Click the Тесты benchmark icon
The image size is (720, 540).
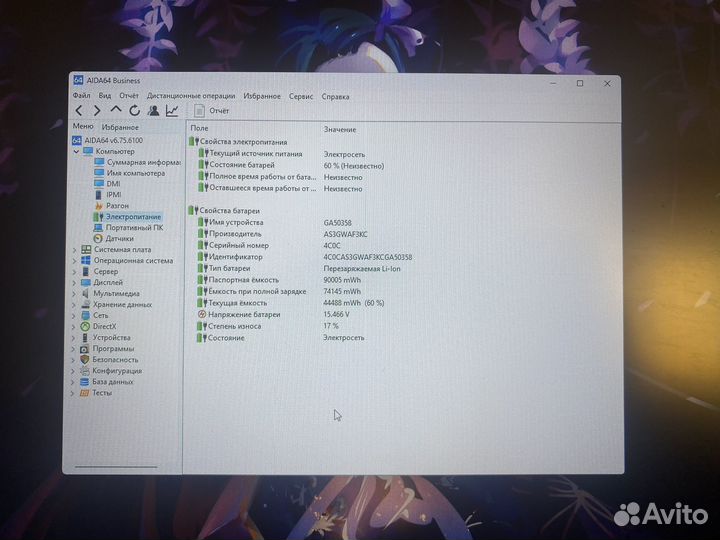tap(84, 393)
